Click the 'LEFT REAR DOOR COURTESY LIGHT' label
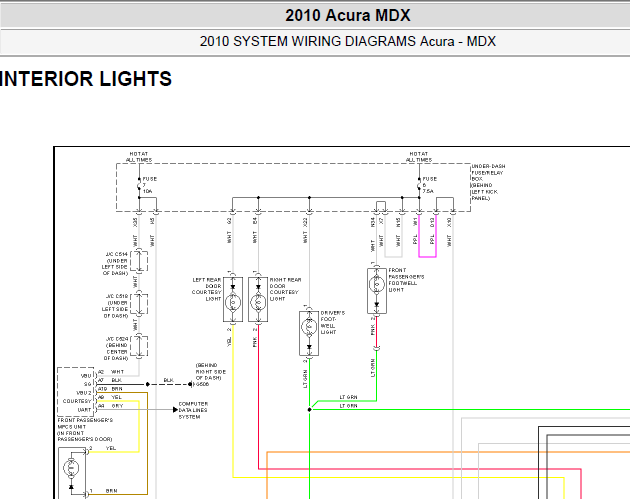630x499 pixels. click(x=207, y=289)
